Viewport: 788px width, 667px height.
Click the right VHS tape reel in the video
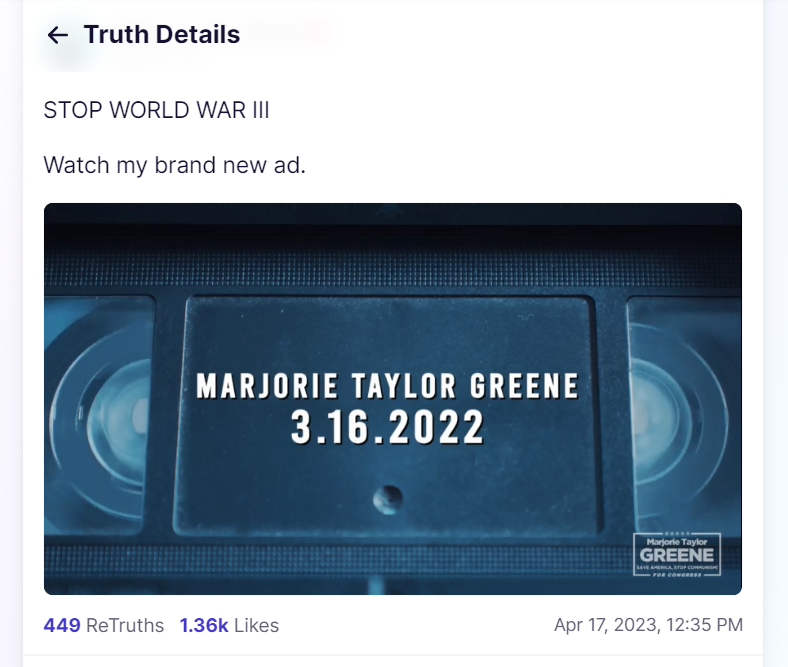682,415
